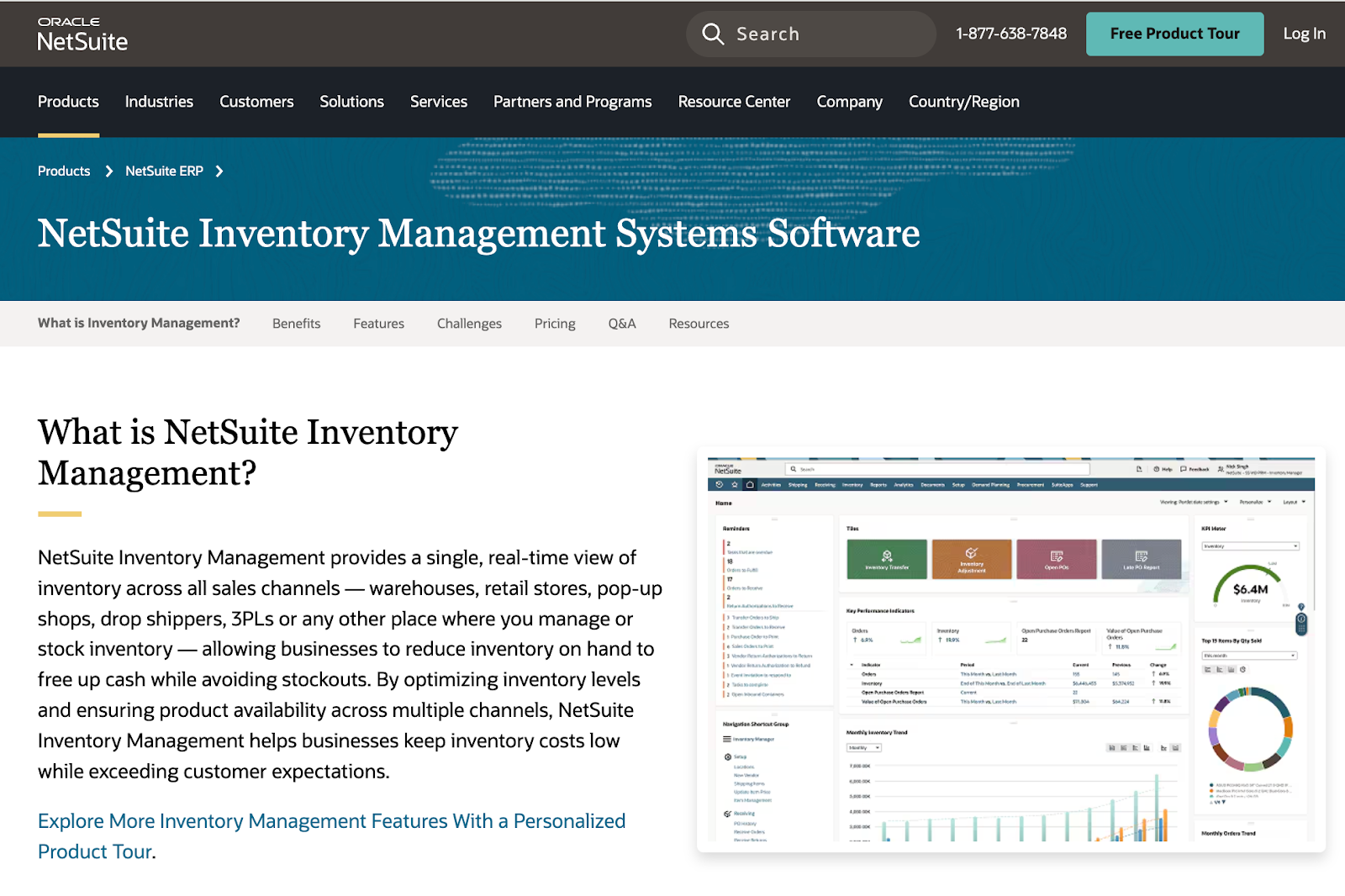Image resolution: width=1345 pixels, height=896 pixels.
Task: Go to Products breadcrumb link
Action: (64, 171)
